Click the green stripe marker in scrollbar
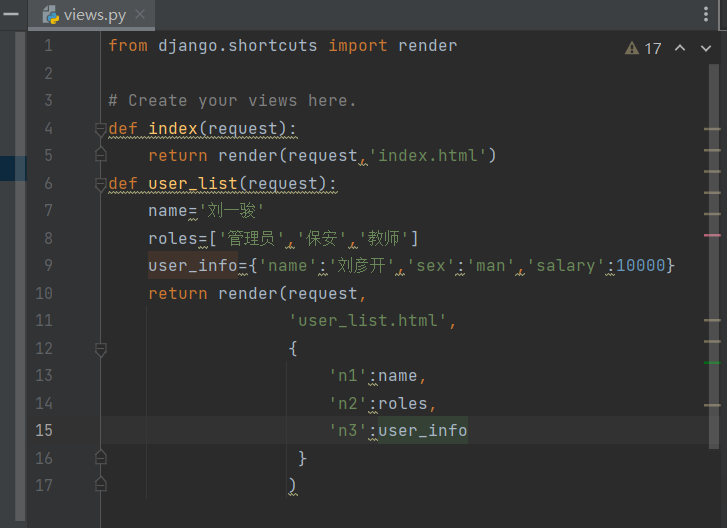Screen dimensions: 727x528 pyautogui.click(x=712, y=362)
